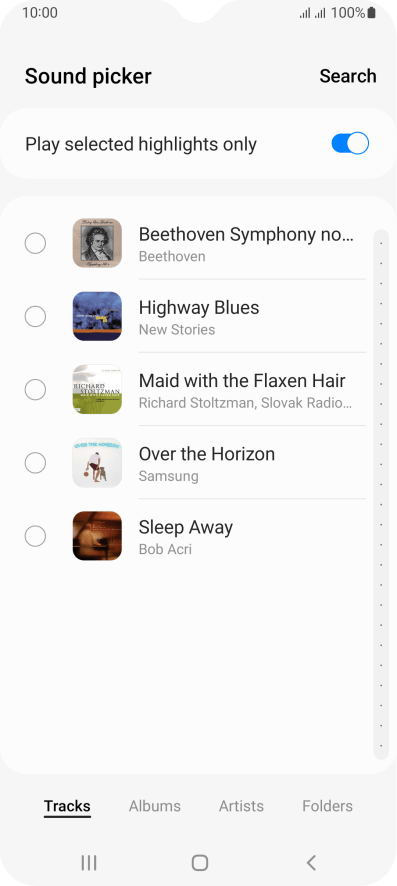Image resolution: width=397 pixels, height=886 pixels.
Task: Click the dotted fast-scroll index bar
Action: (x=381, y=494)
